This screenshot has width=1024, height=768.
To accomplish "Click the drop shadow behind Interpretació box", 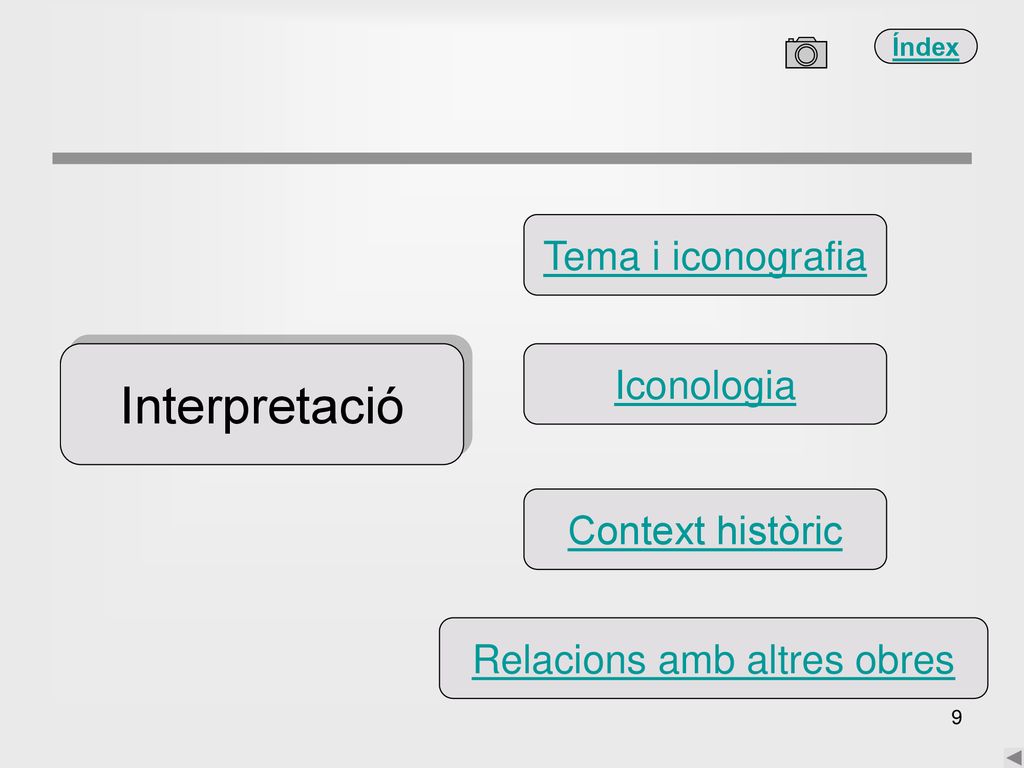I will tap(468, 392).
